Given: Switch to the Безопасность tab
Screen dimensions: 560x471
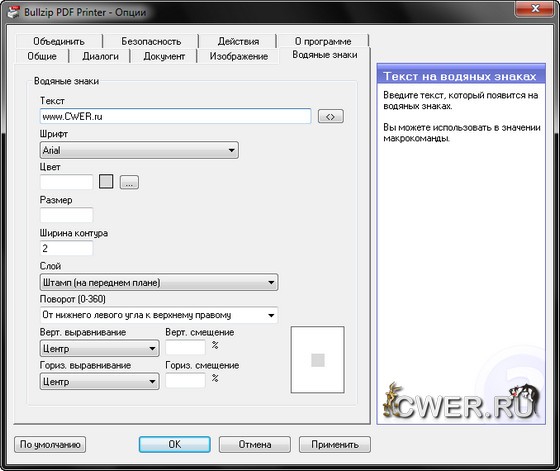Looking at the screenshot, I should 151,41.
